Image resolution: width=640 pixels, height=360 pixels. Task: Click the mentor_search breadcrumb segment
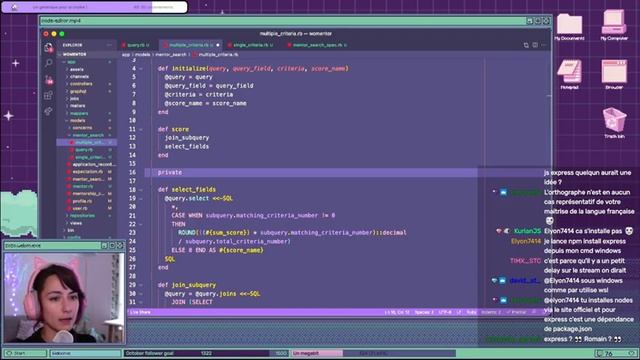[171, 54]
